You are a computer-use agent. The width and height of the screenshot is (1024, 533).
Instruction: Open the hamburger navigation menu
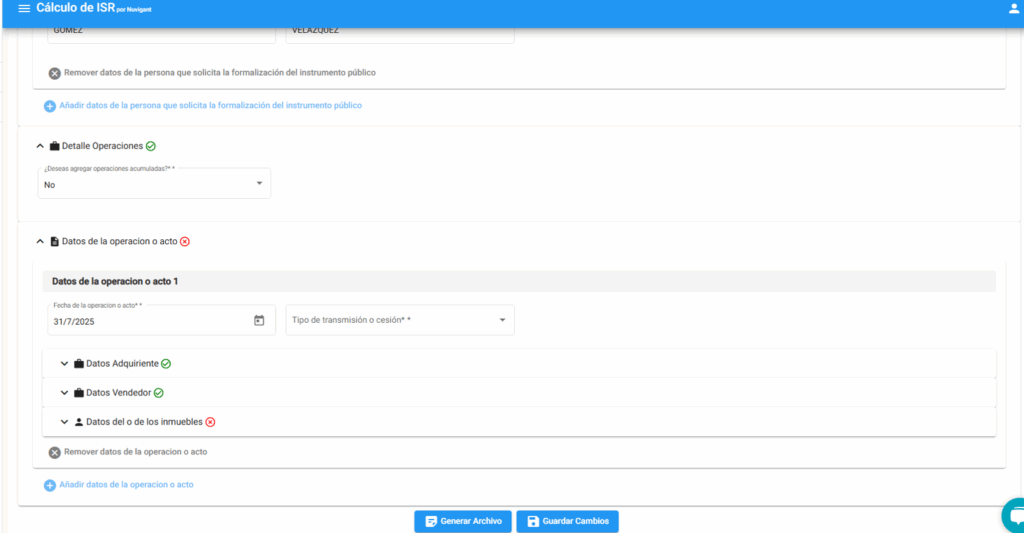[x=24, y=9]
